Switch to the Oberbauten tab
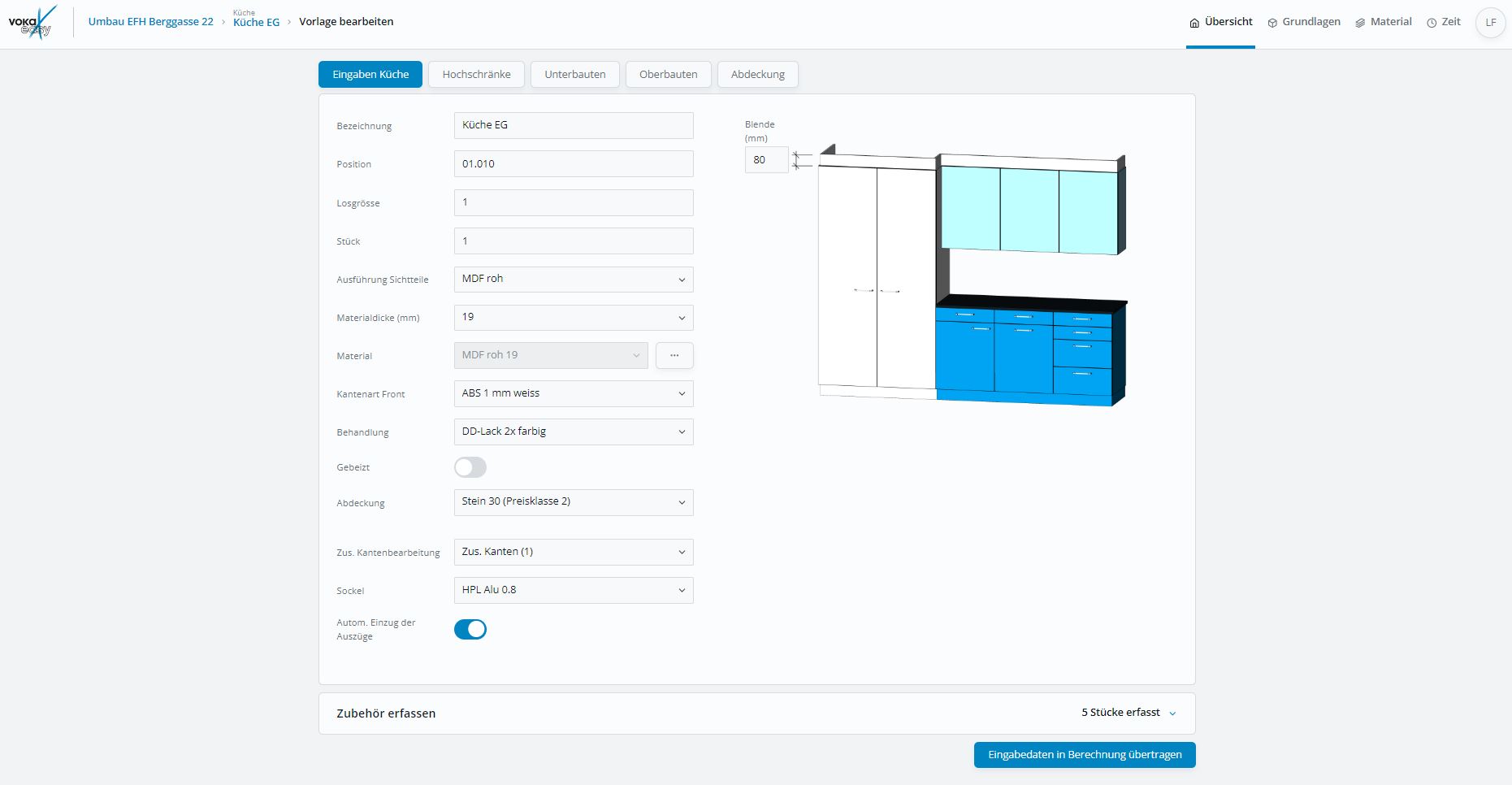1512x785 pixels. click(668, 74)
